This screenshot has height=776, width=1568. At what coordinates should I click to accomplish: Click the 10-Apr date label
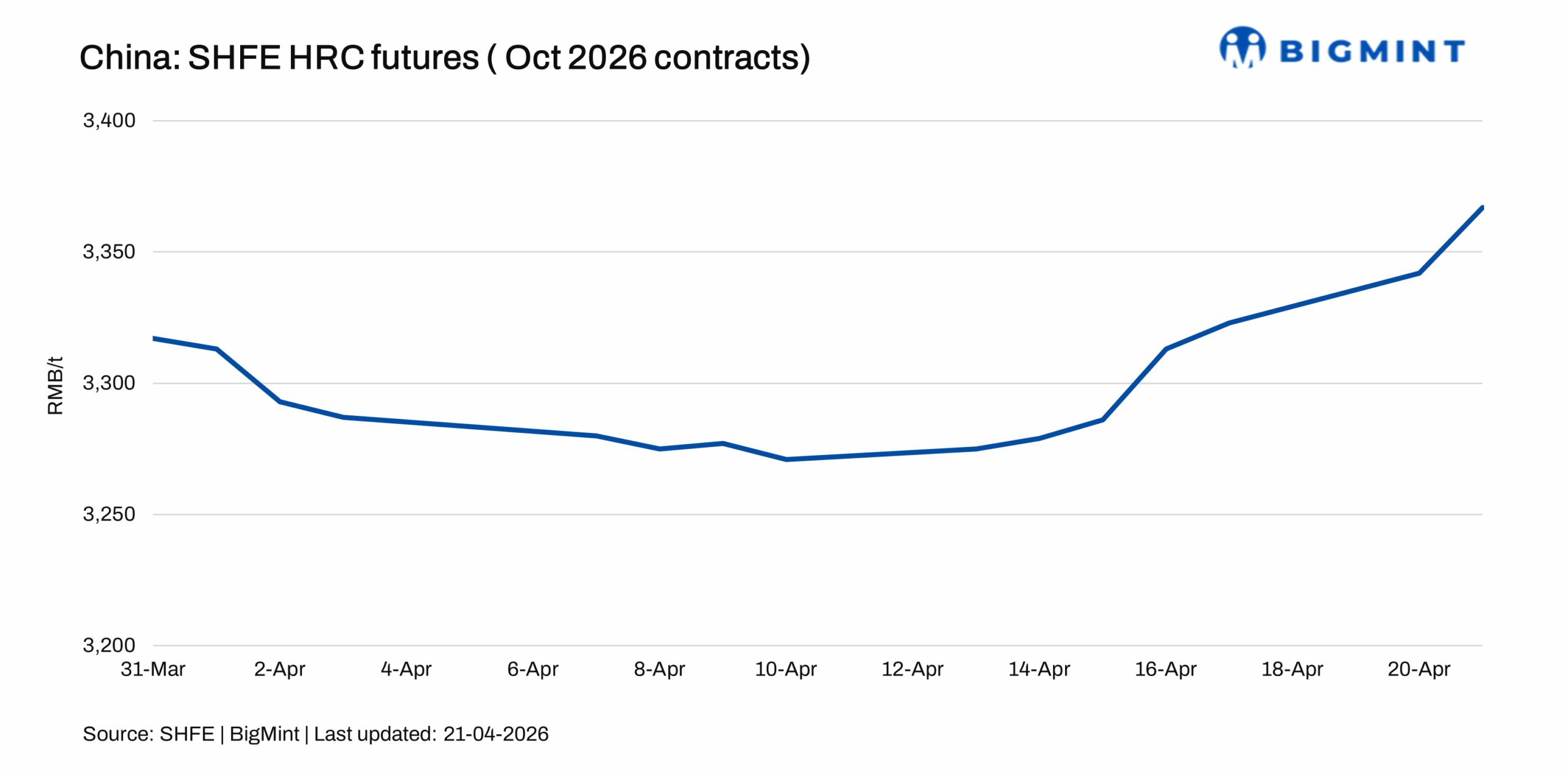(x=785, y=669)
